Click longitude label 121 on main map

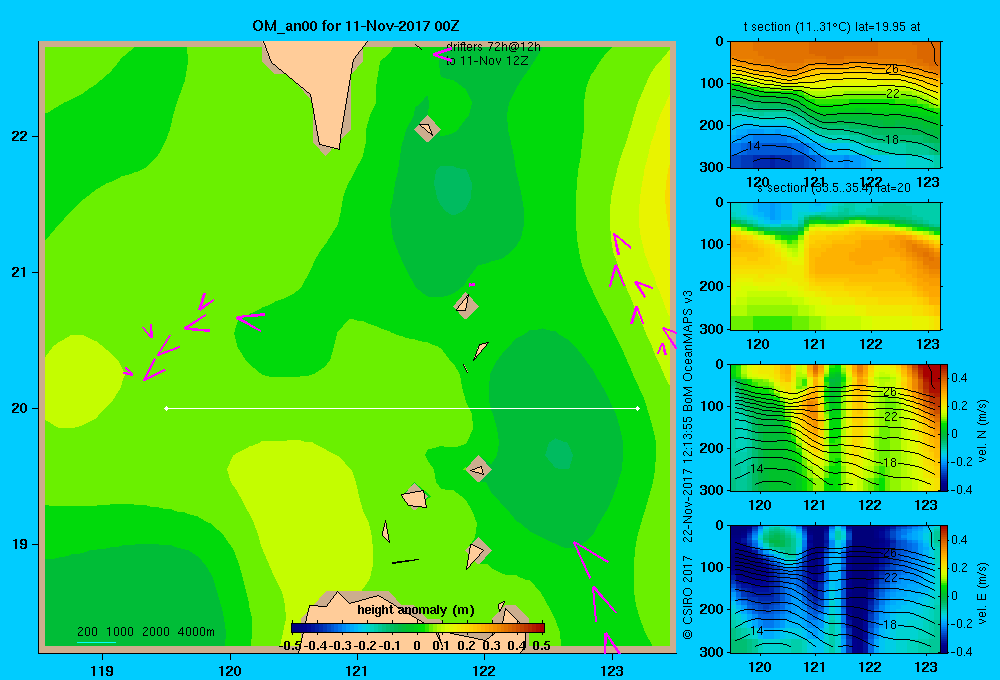(357, 670)
